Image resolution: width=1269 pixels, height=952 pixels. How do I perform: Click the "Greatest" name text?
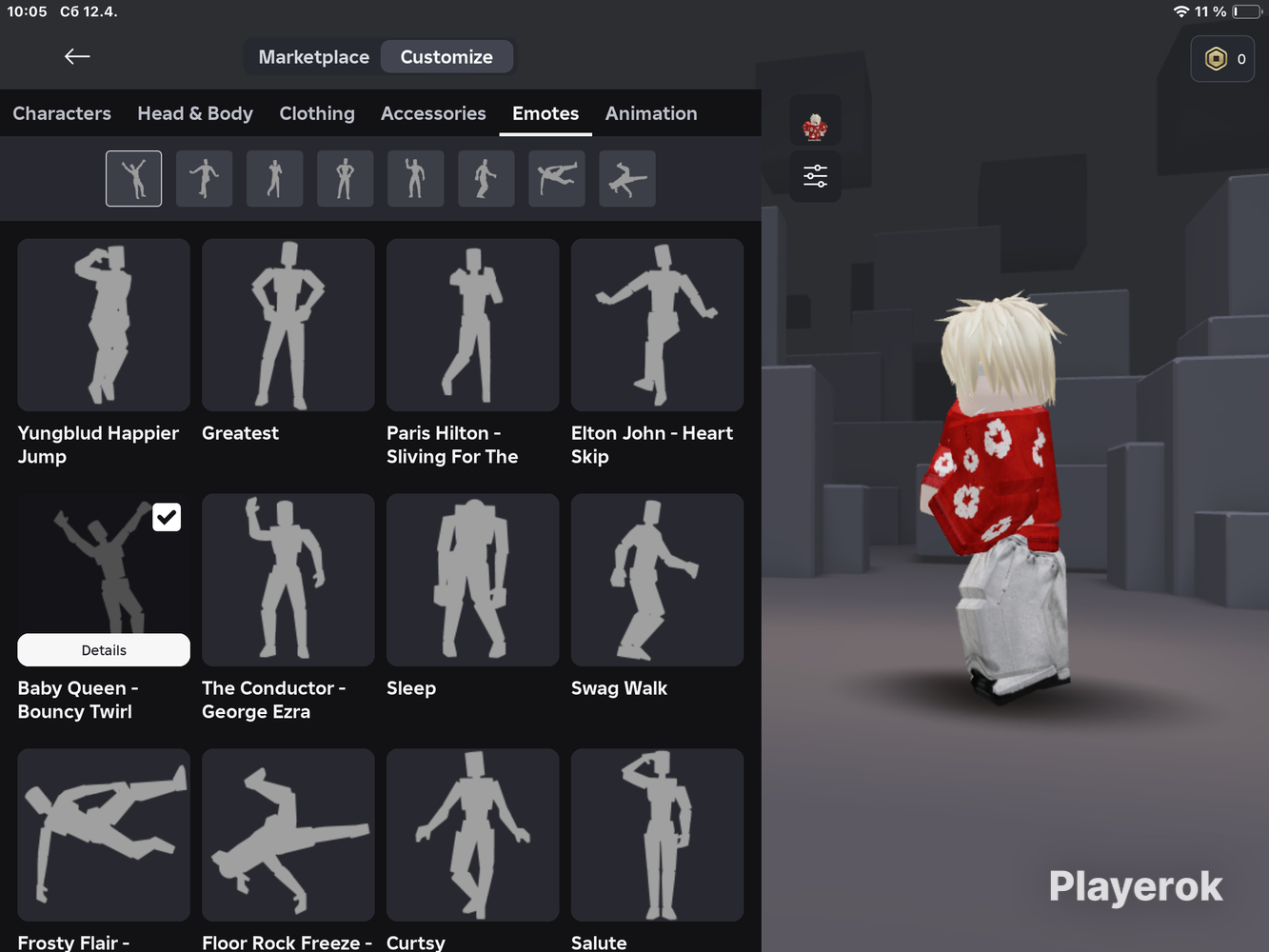click(240, 433)
